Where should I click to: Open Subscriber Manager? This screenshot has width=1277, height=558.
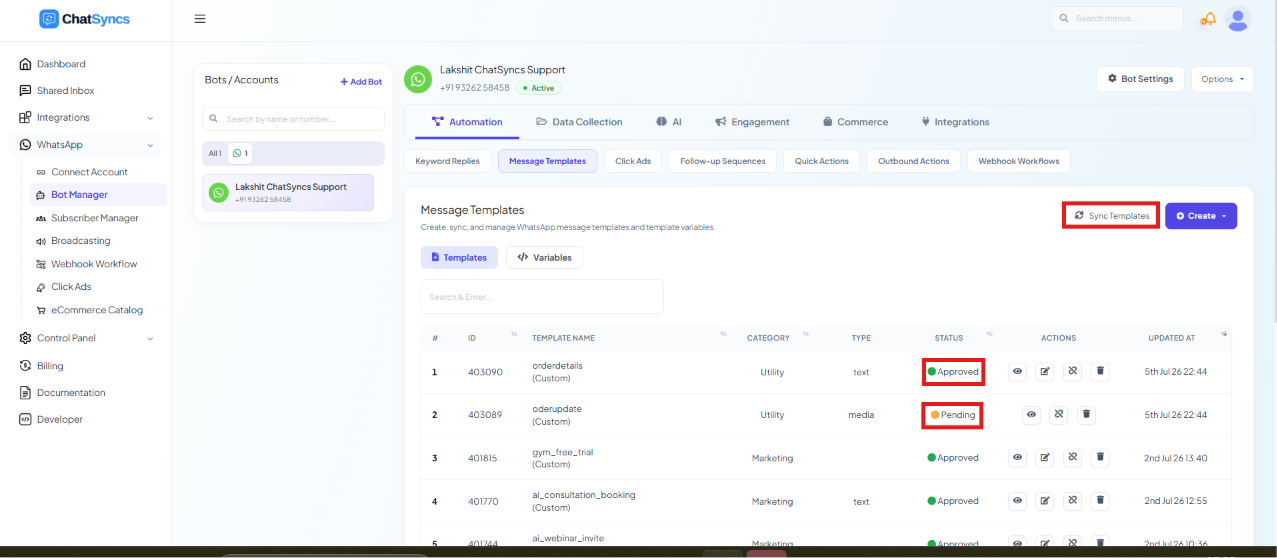point(95,218)
